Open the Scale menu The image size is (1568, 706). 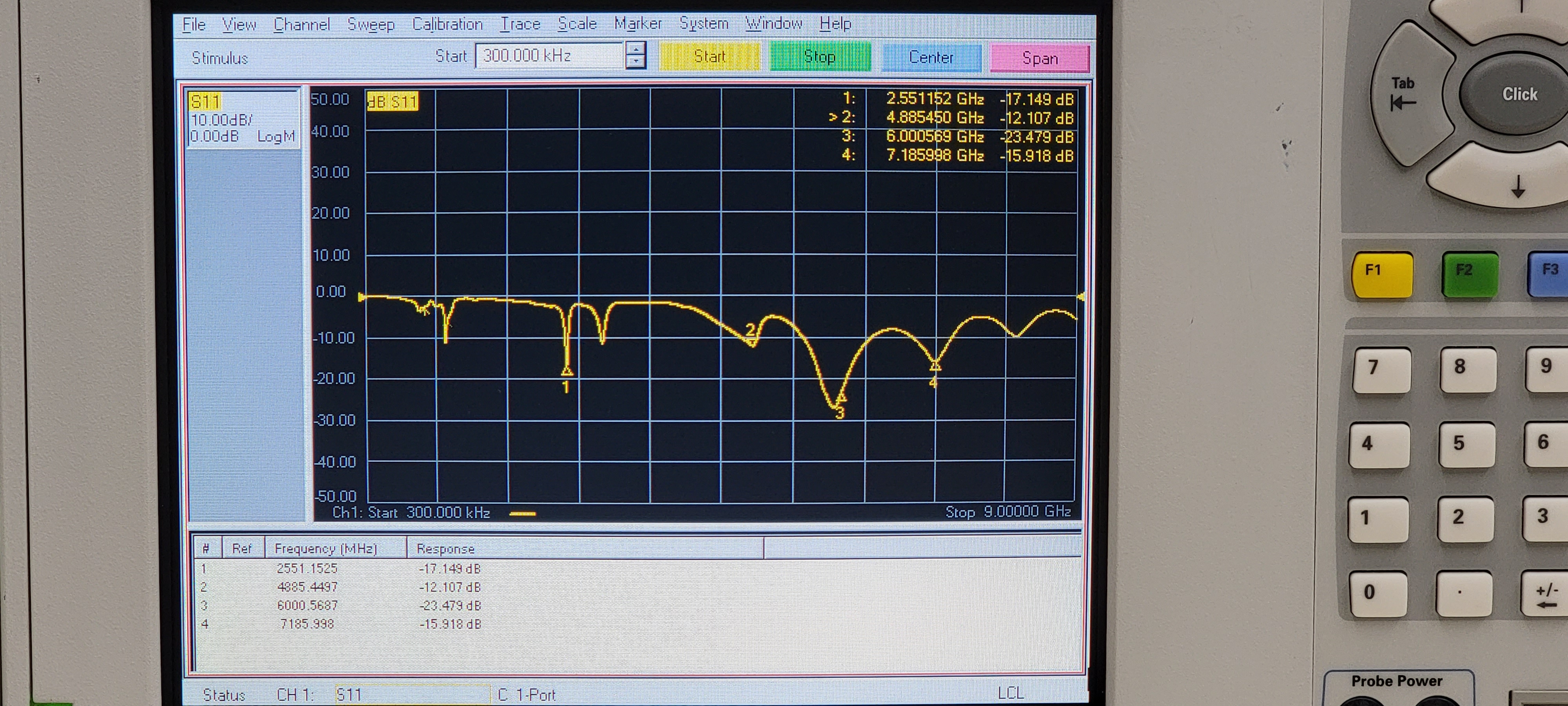pyautogui.click(x=576, y=24)
